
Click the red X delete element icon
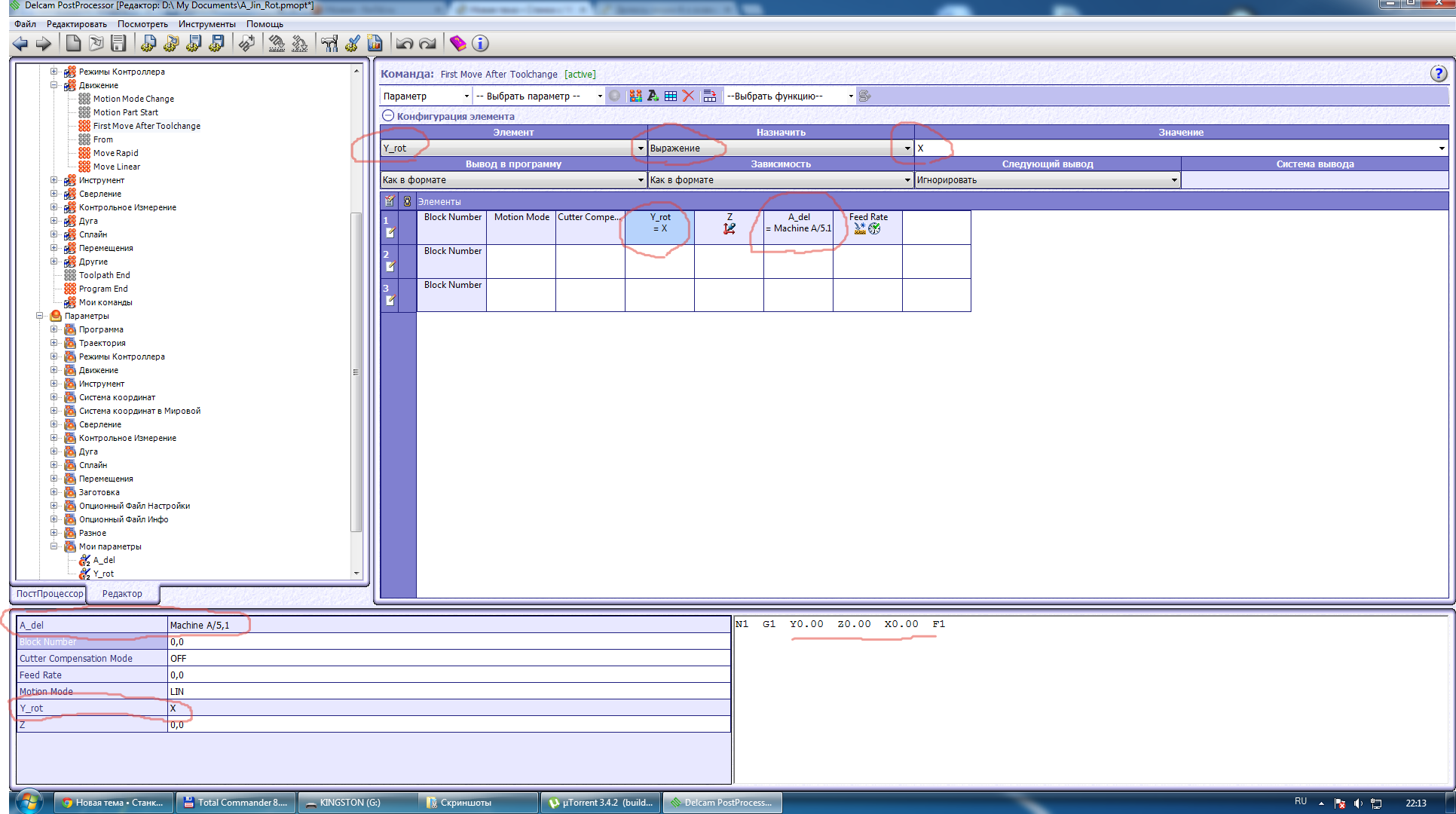coord(688,96)
